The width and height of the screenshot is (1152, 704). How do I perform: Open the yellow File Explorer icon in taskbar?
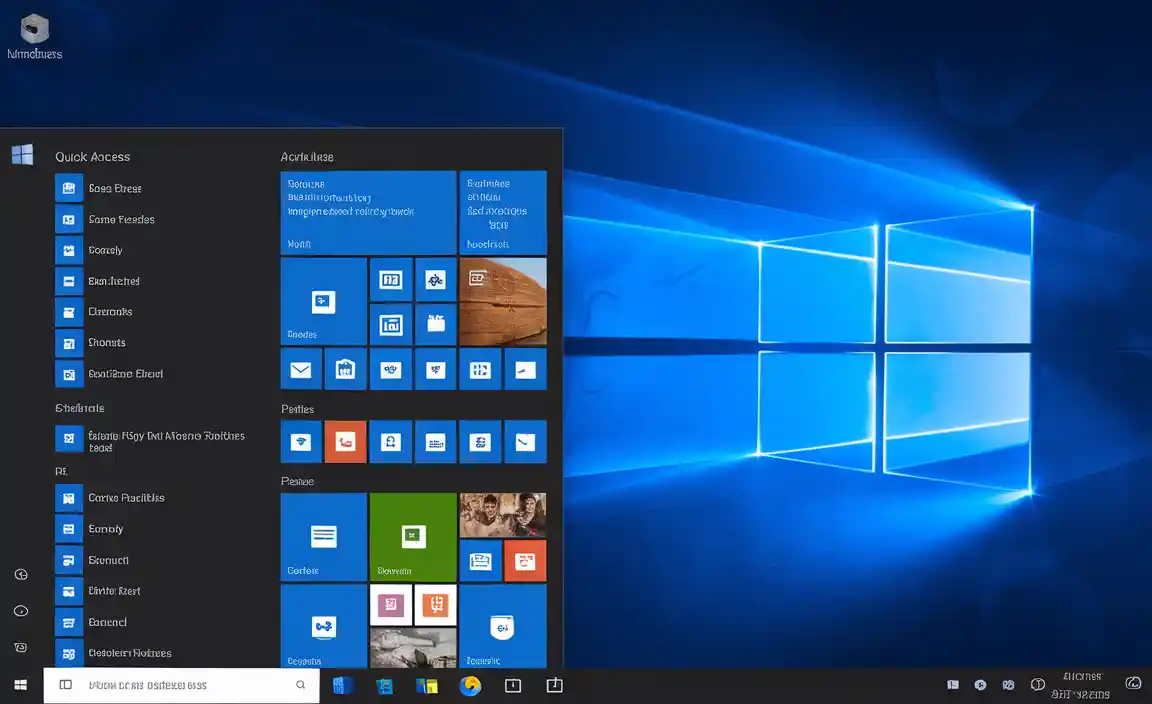pyautogui.click(x=427, y=685)
